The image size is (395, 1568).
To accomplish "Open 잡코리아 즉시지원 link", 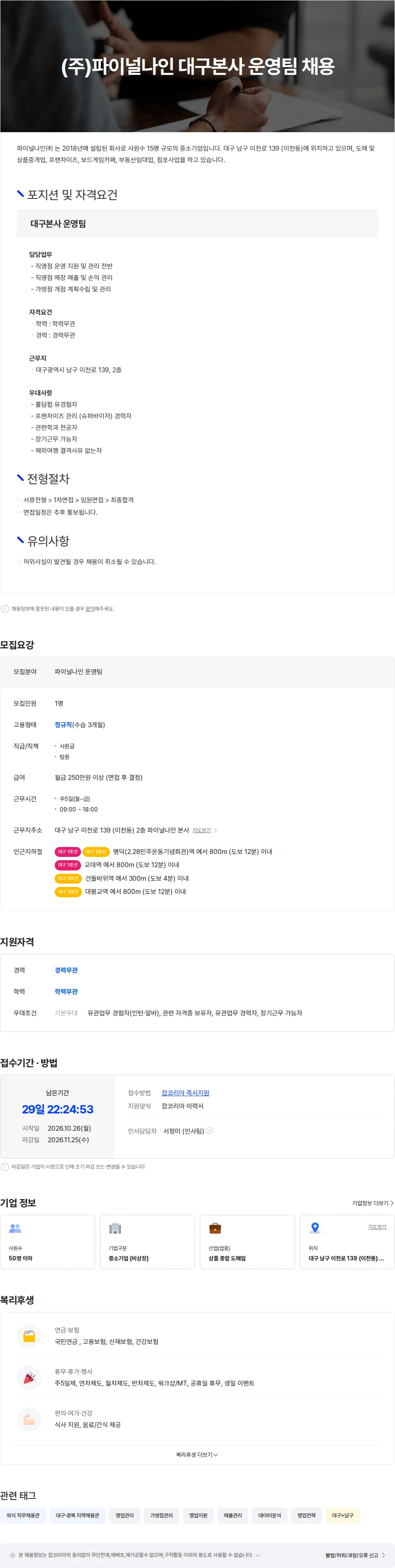I will coord(185,1093).
